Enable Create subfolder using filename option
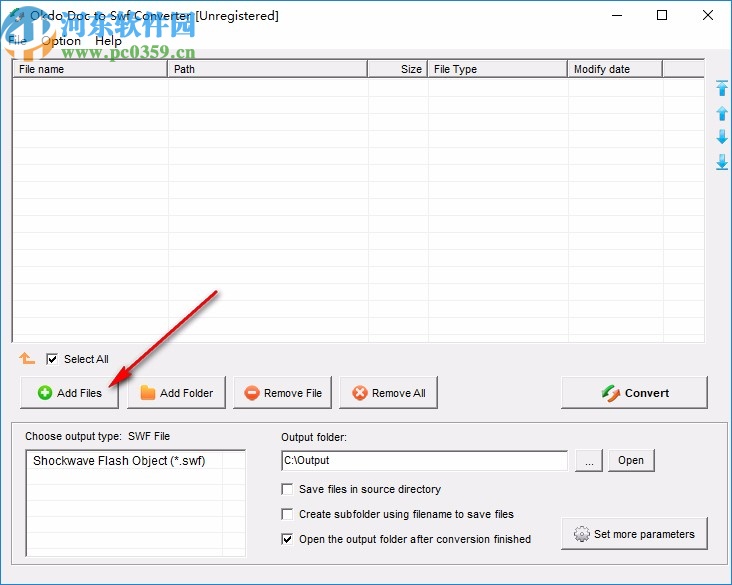The image size is (732, 585). (287, 514)
